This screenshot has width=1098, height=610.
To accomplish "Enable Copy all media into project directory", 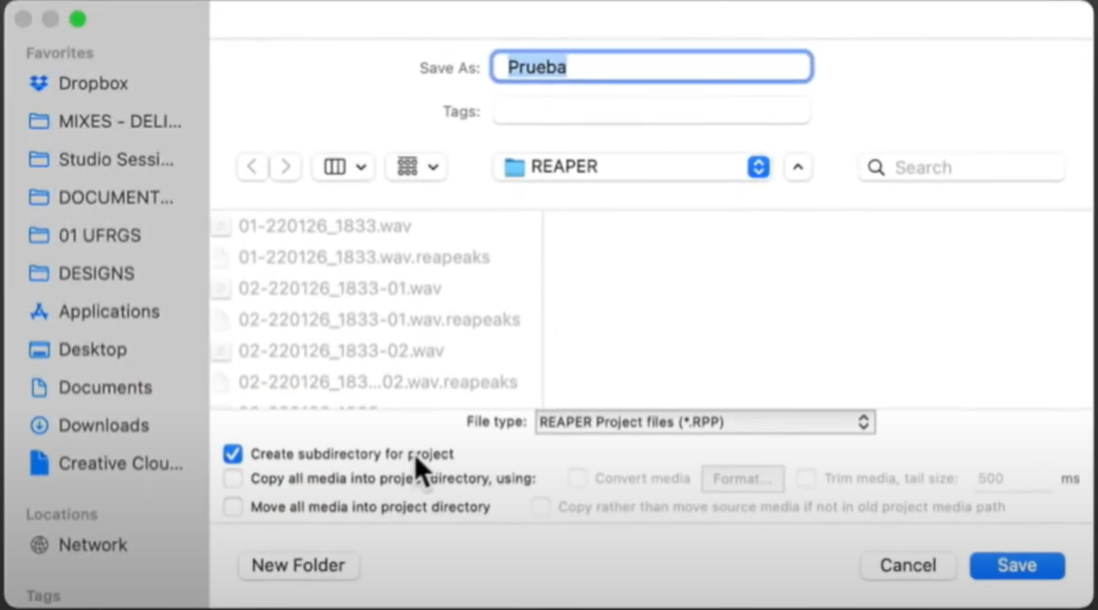I will [233, 479].
